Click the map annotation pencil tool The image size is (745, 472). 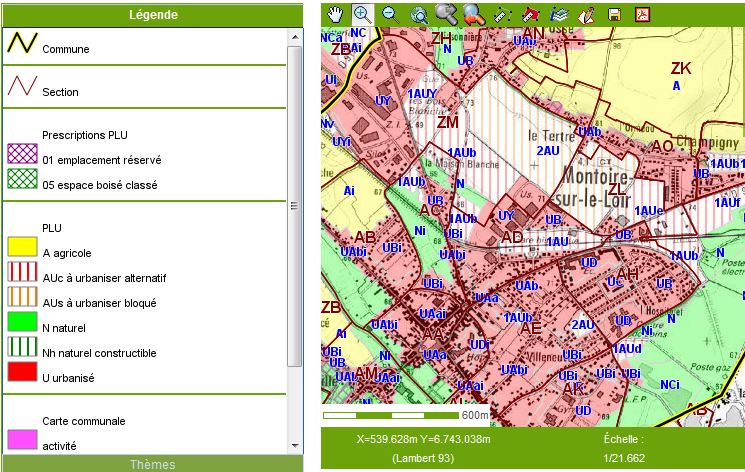click(x=587, y=14)
